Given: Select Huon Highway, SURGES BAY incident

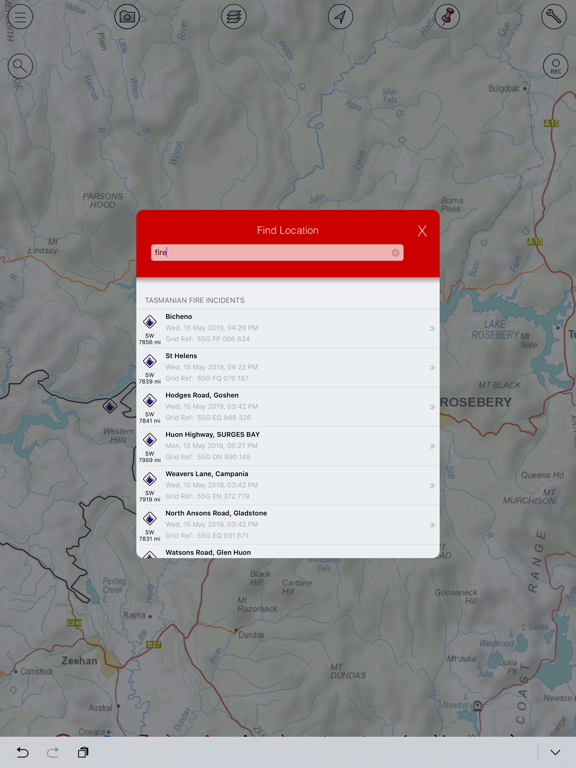Looking at the screenshot, I should [288, 446].
